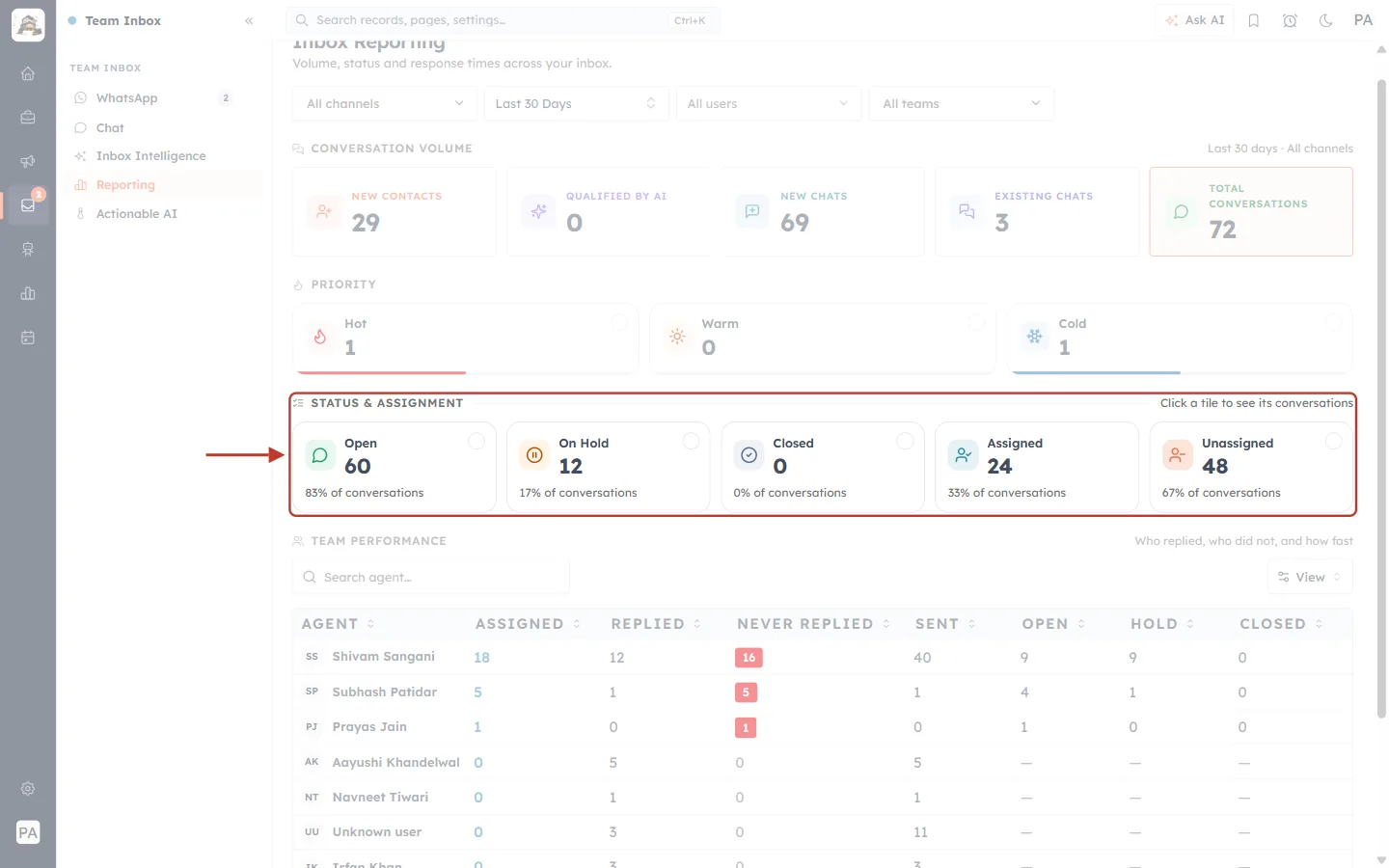Open the calendar icon in left rail
Screen dimensions: 1389x868
tap(28, 338)
